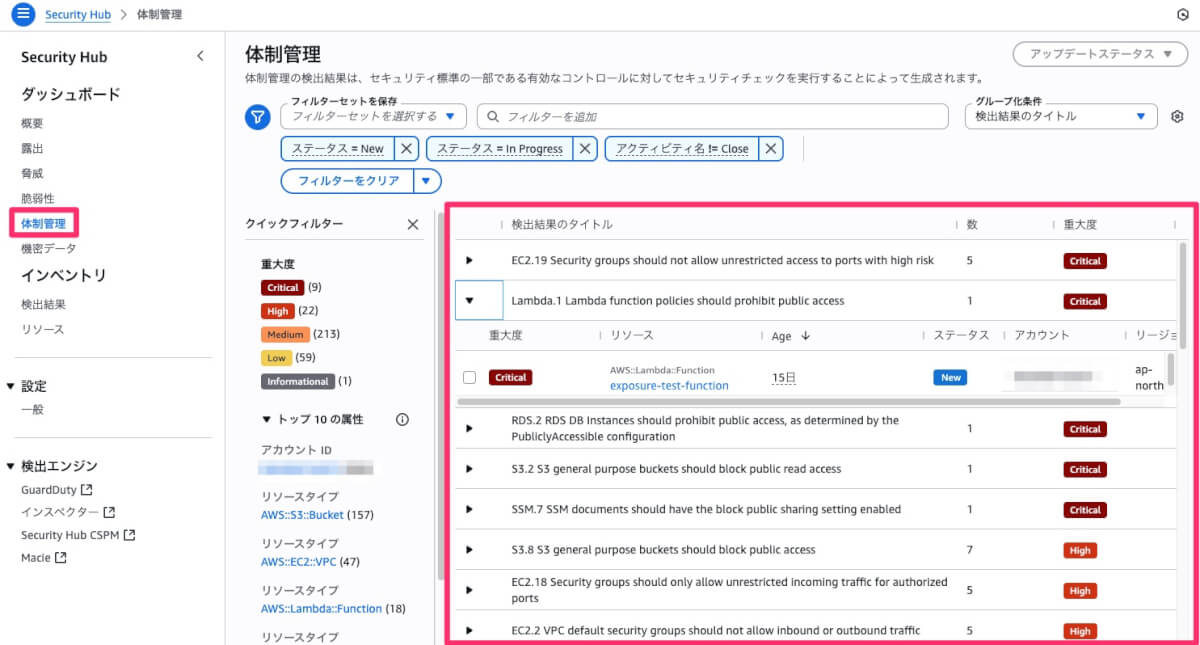Image resolution: width=1200 pixels, height=645 pixels.
Task: Close the クイックフィルター panel
Action: (413, 225)
